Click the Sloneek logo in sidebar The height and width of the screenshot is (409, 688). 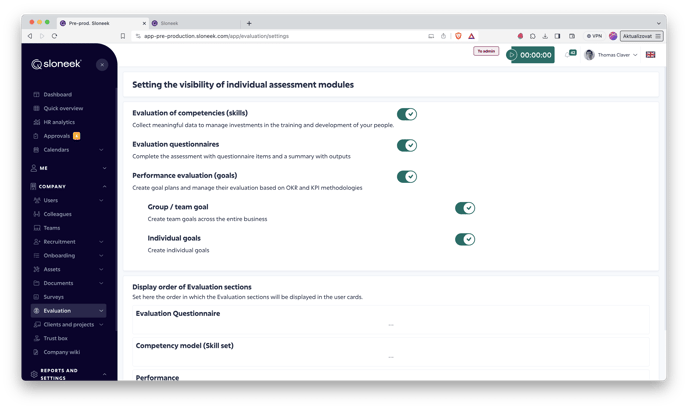click(56, 64)
